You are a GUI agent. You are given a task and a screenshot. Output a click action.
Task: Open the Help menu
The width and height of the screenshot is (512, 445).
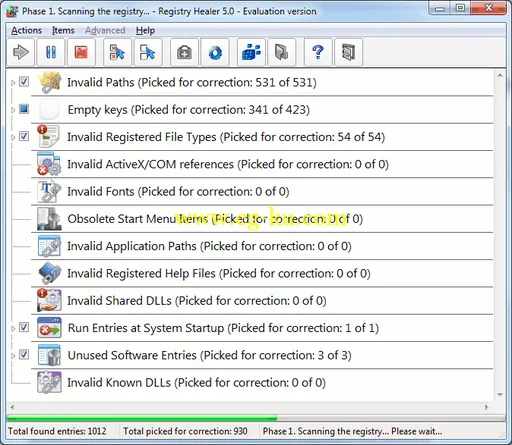(x=145, y=30)
